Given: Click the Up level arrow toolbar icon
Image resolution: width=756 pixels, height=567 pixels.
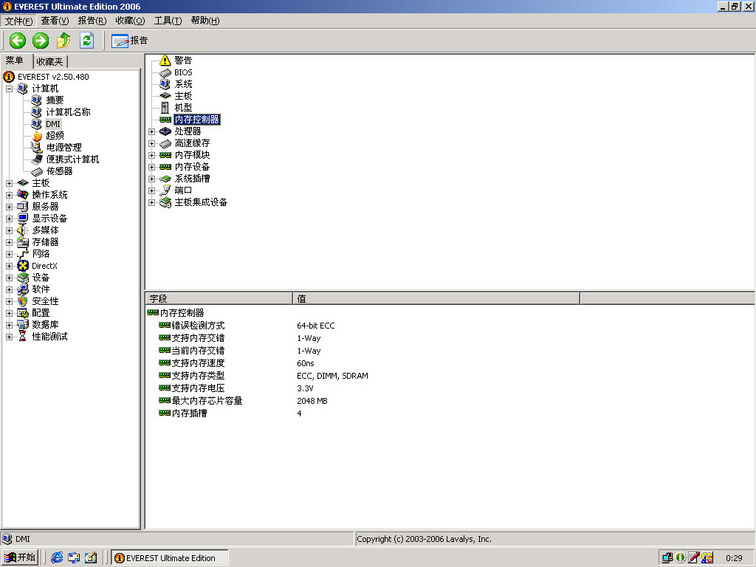Looking at the screenshot, I should coord(64,40).
